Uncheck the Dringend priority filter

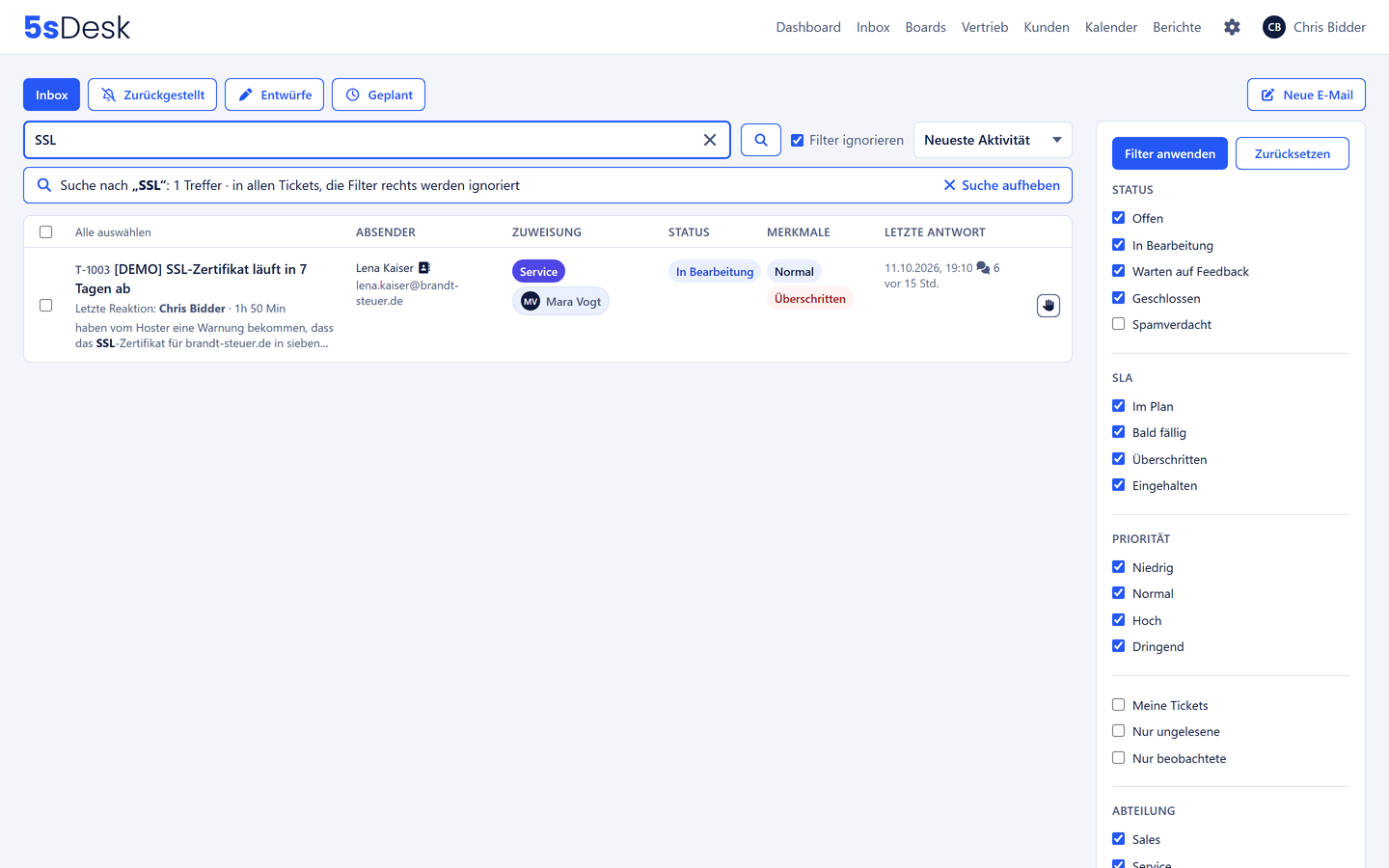tap(1119, 646)
